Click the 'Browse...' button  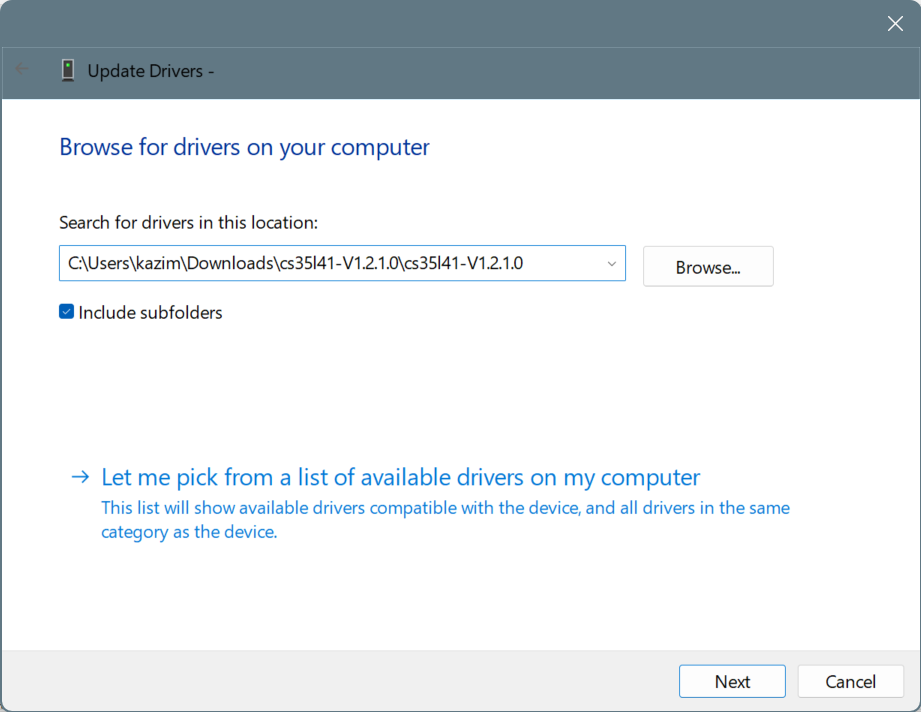707,266
